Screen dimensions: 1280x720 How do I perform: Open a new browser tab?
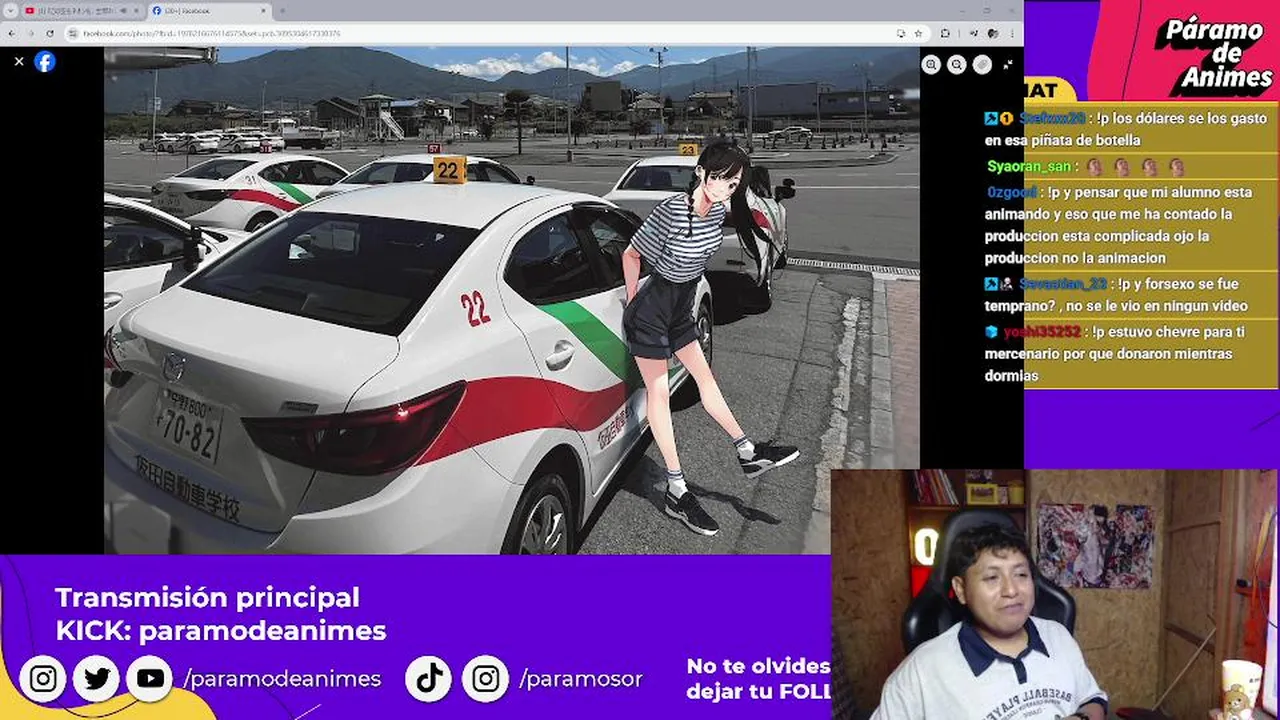coord(282,11)
